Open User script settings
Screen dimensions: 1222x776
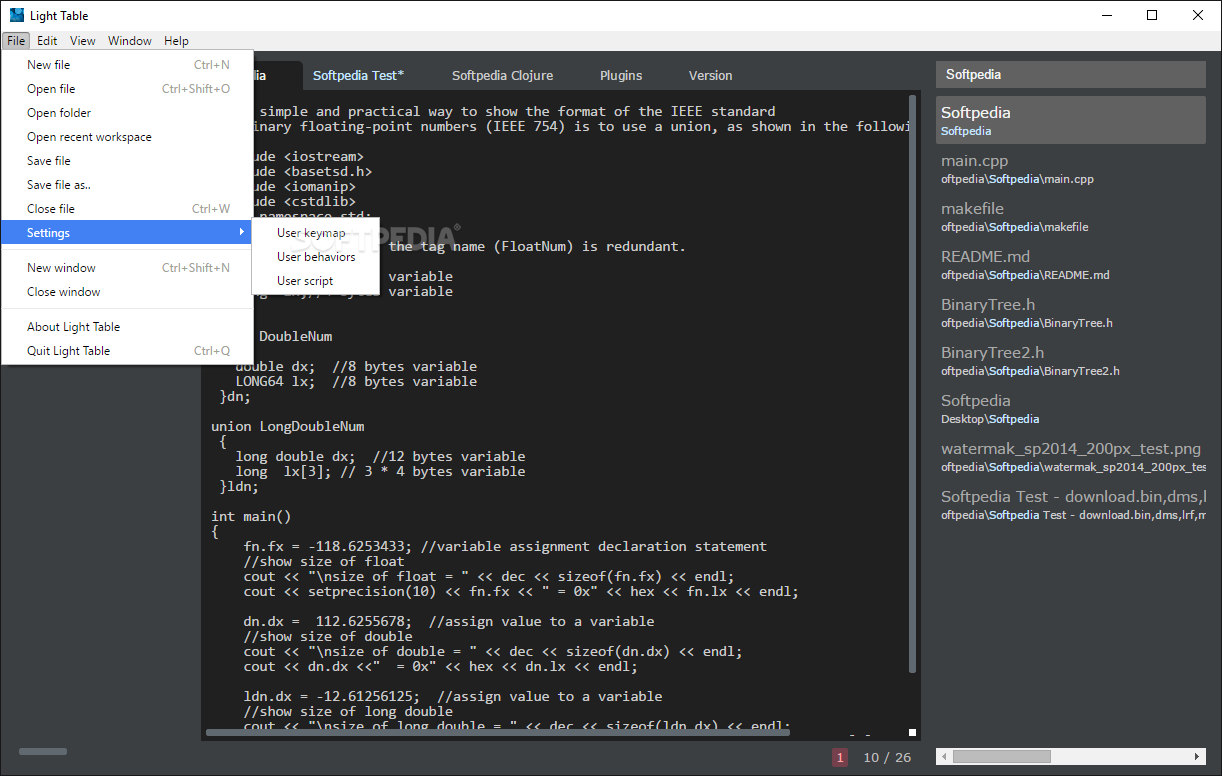(316, 281)
